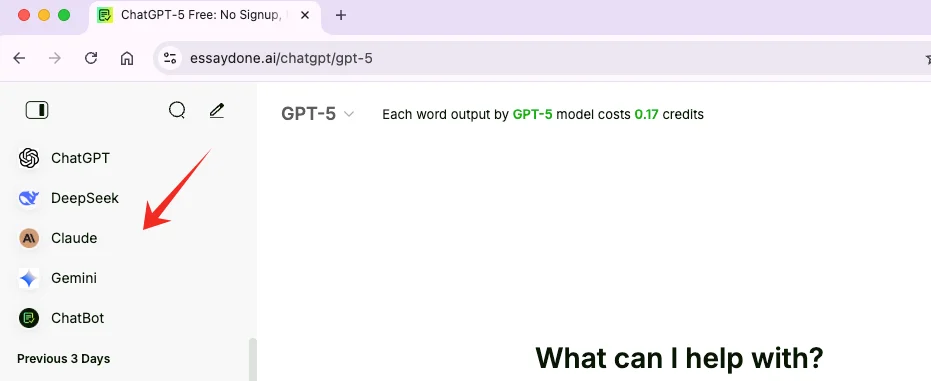Open the browser home page
The image size is (931, 381).
(126, 58)
